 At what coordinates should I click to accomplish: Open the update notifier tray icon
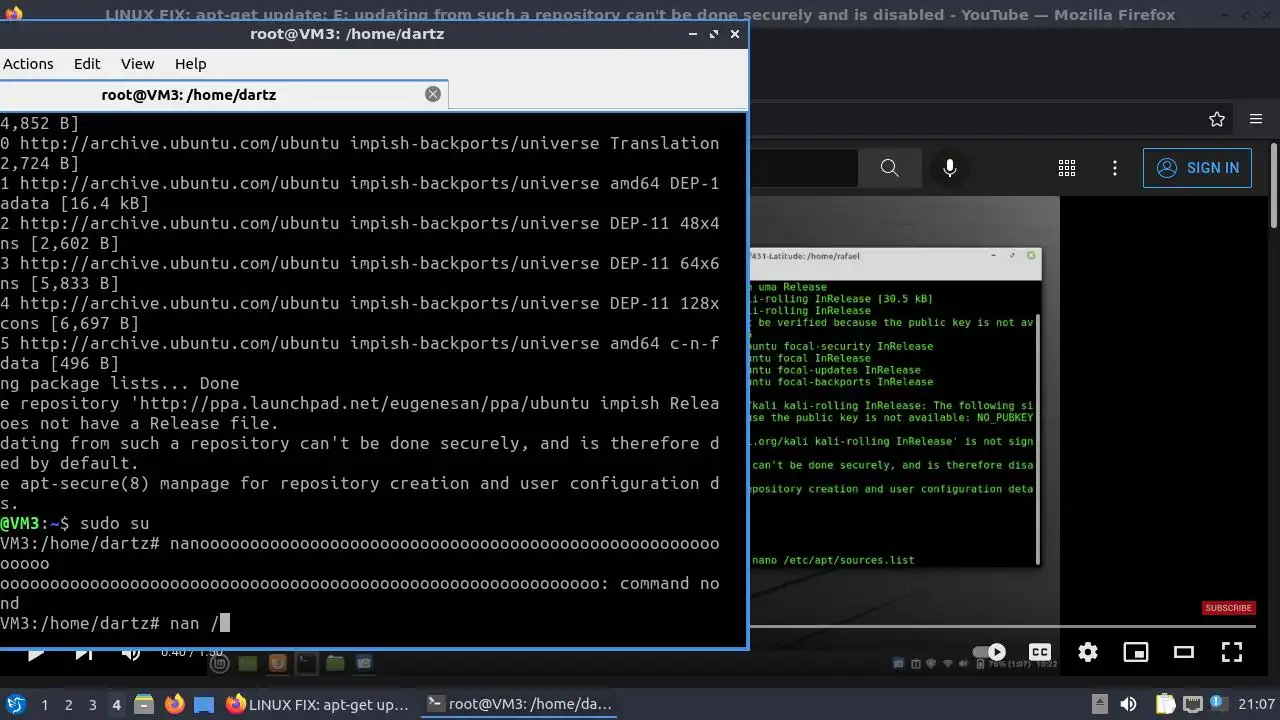1218,704
